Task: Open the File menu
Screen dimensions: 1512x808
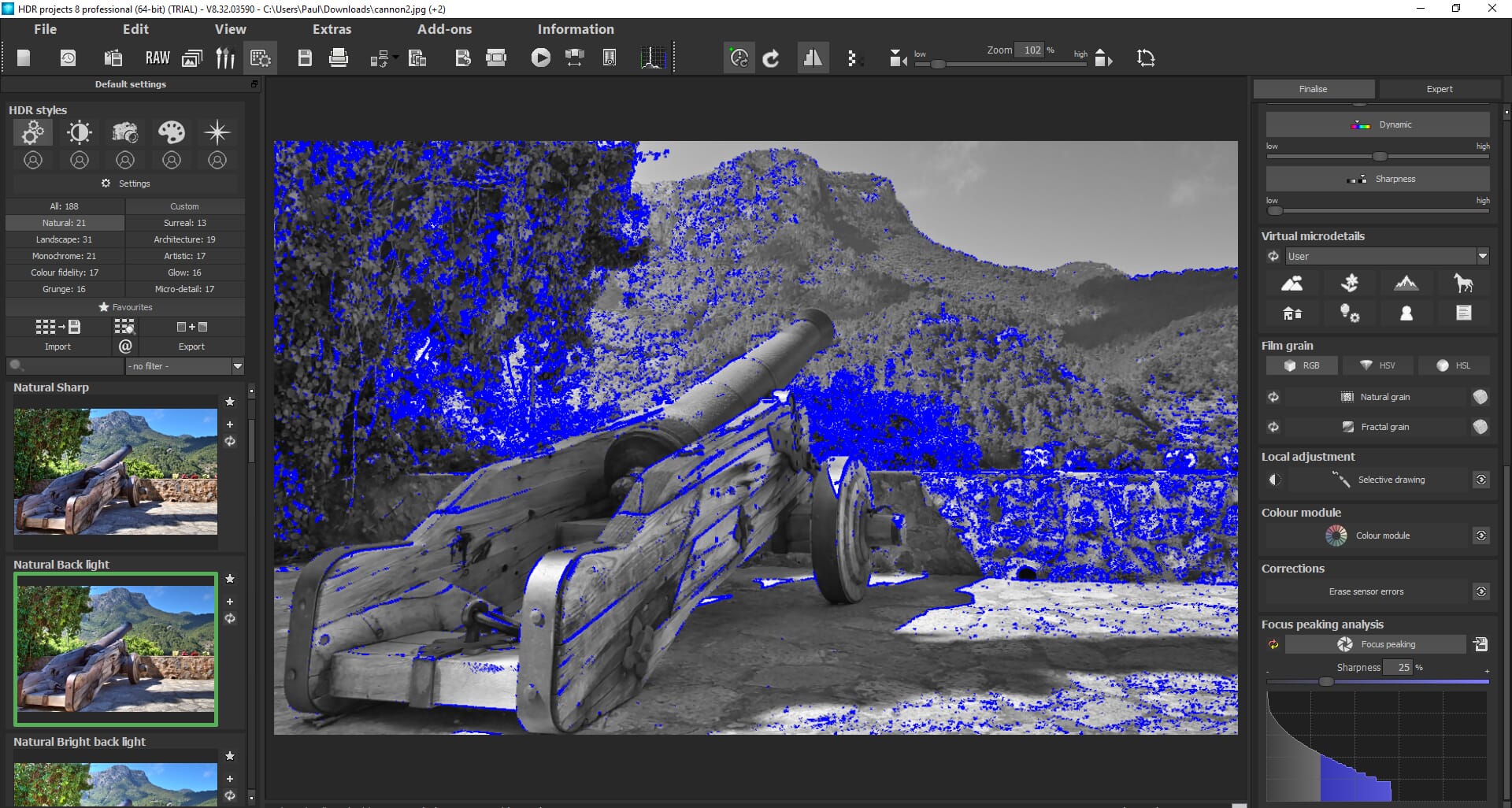Action: (45, 29)
